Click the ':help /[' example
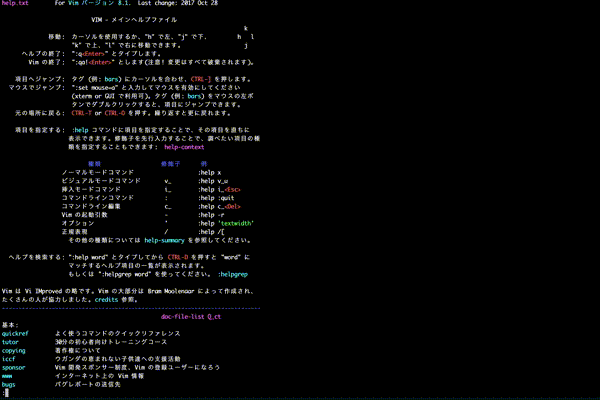Screen dimensions: 600x400 211,232
